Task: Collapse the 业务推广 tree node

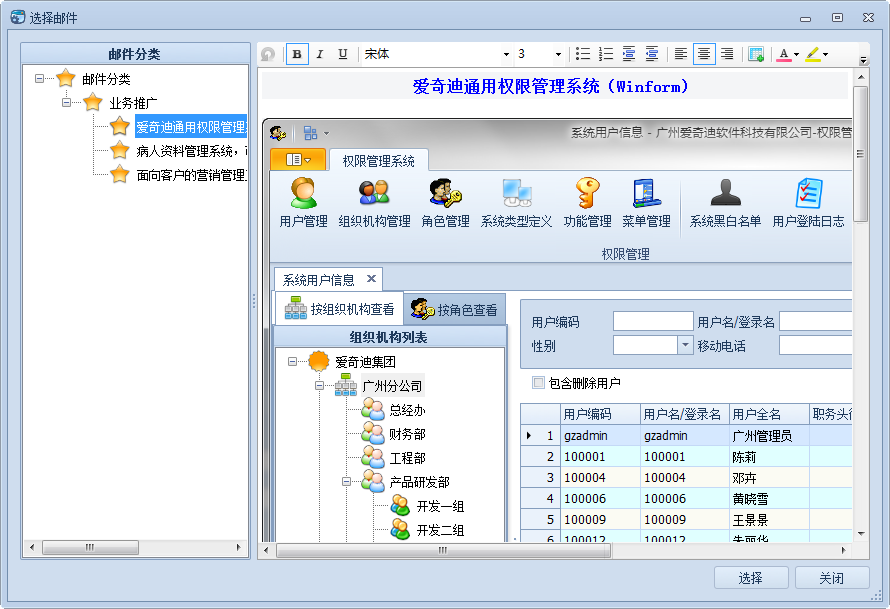Action: point(66,103)
